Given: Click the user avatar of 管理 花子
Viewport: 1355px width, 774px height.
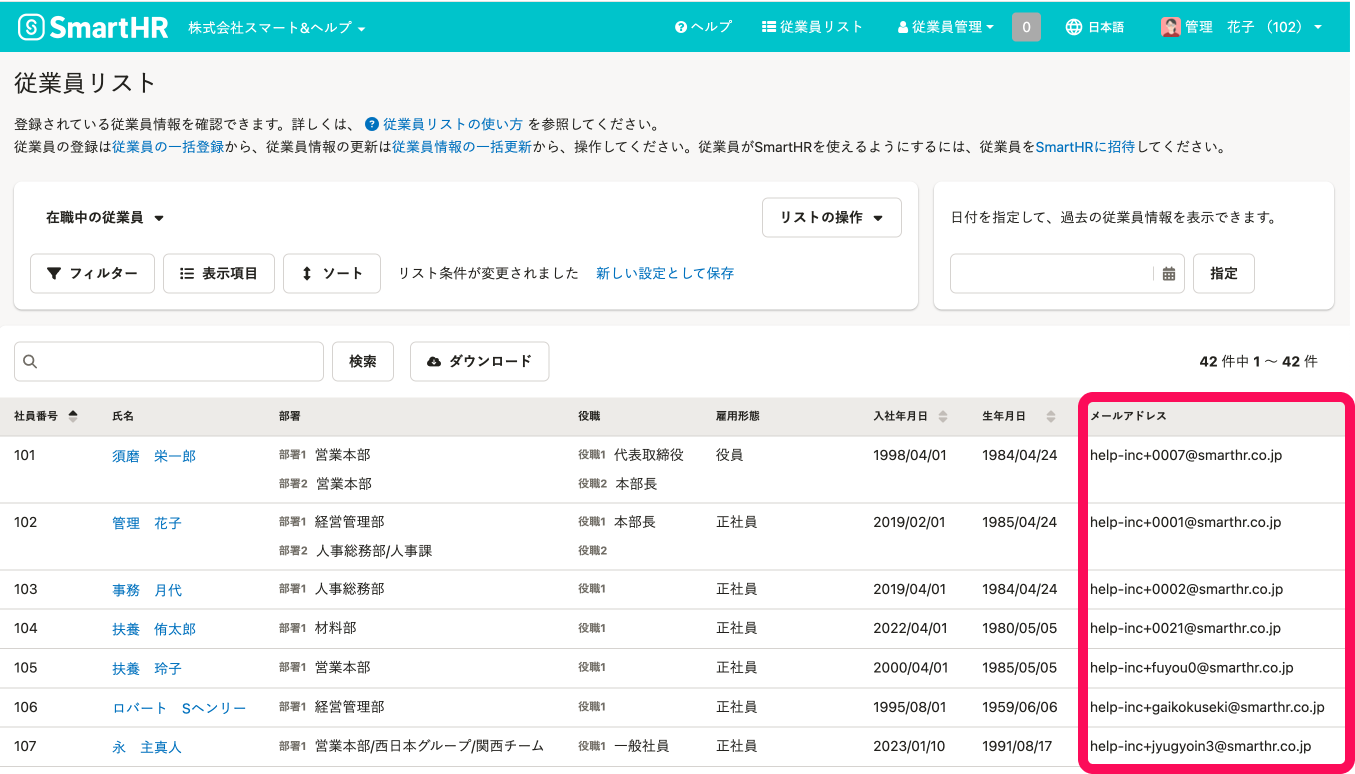Looking at the screenshot, I should [1170, 27].
